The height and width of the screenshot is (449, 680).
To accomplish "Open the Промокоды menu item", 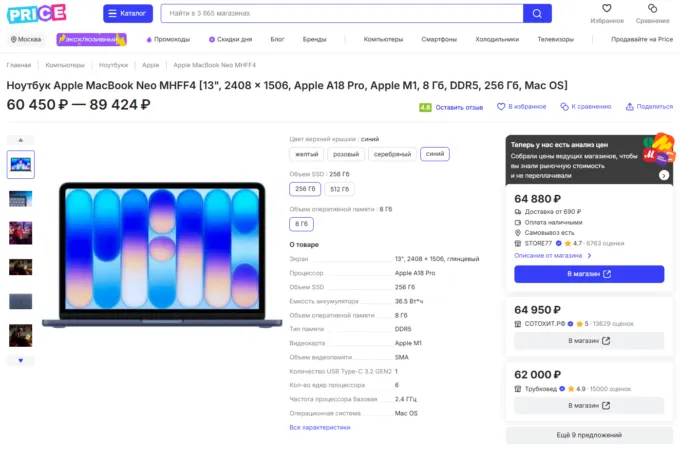I will 168,39.
